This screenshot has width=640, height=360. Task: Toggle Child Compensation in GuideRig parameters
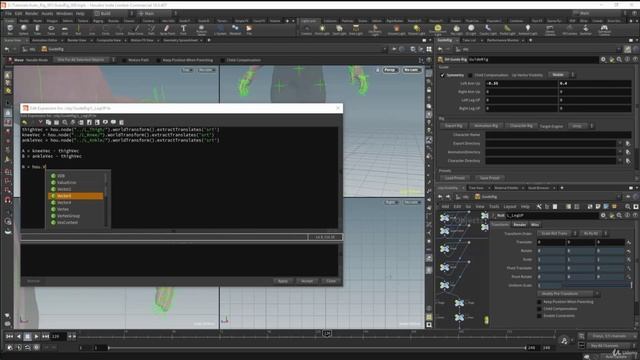pyautogui.click(x=471, y=75)
